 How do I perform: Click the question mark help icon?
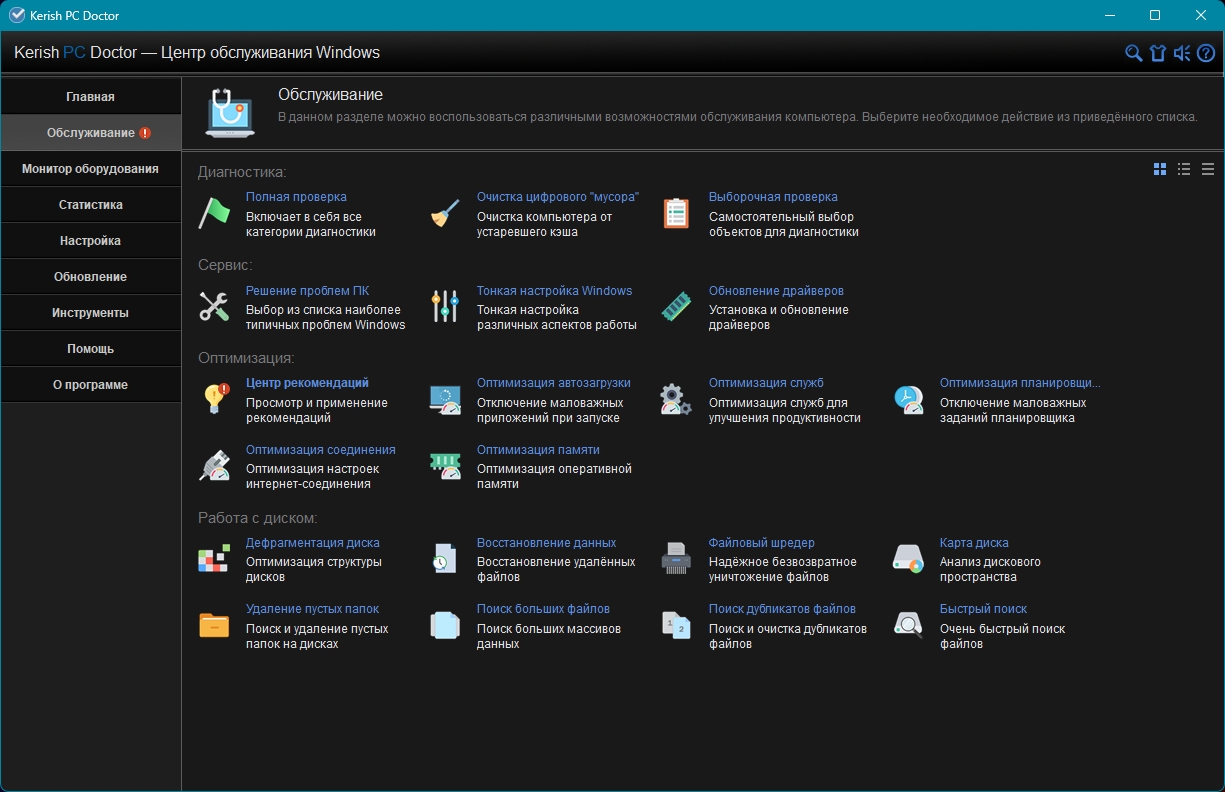1206,53
